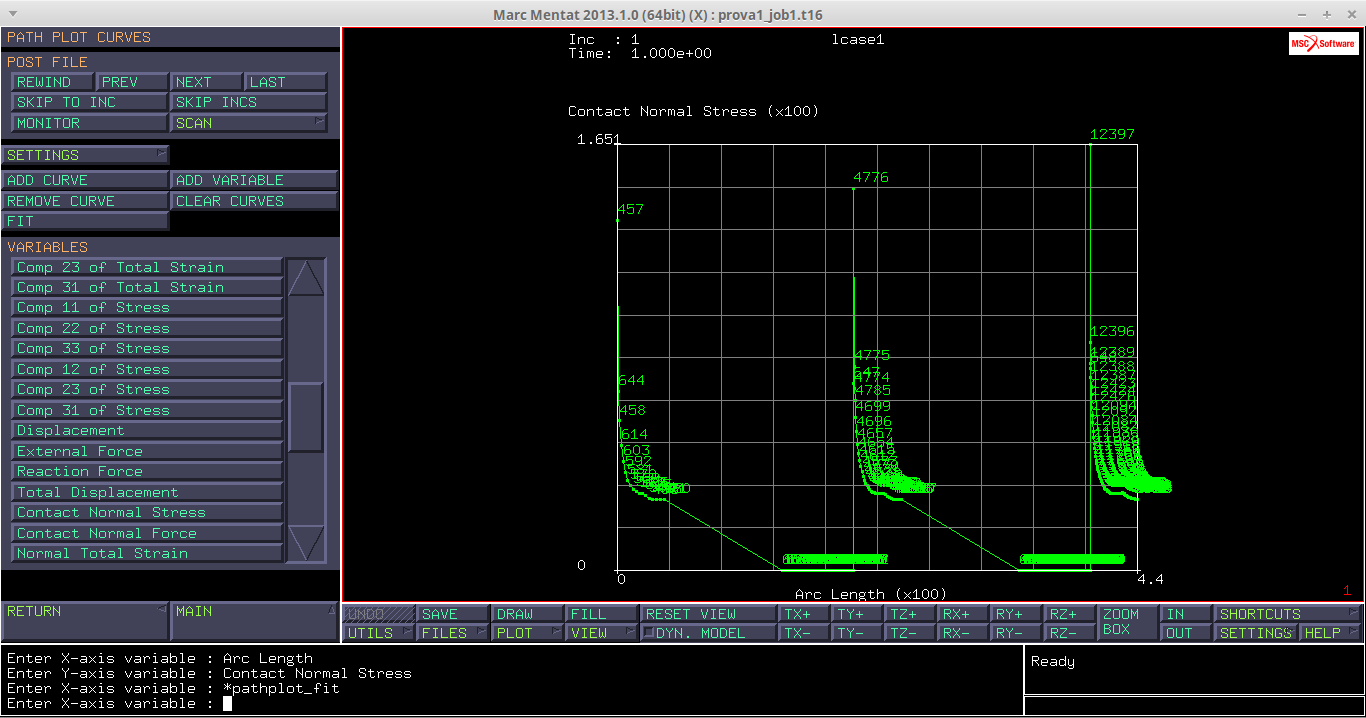Open the UTILS popup menu
The image size is (1366, 718).
pyautogui.click(x=379, y=633)
